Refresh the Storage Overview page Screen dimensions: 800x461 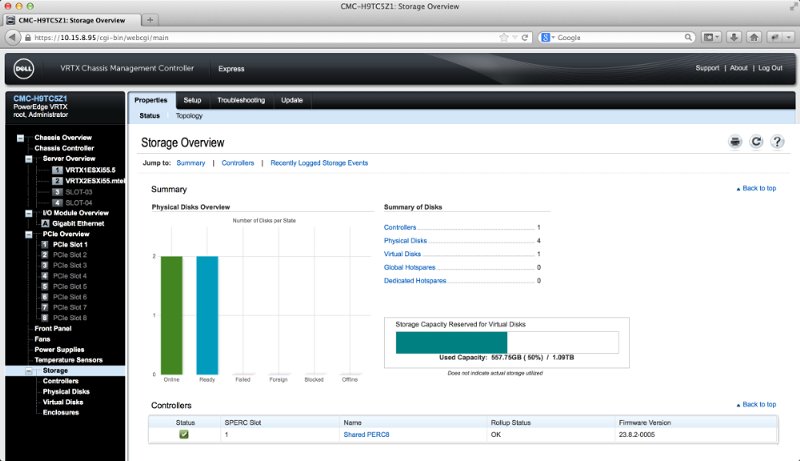pyautogui.click(x=756, y=142)
